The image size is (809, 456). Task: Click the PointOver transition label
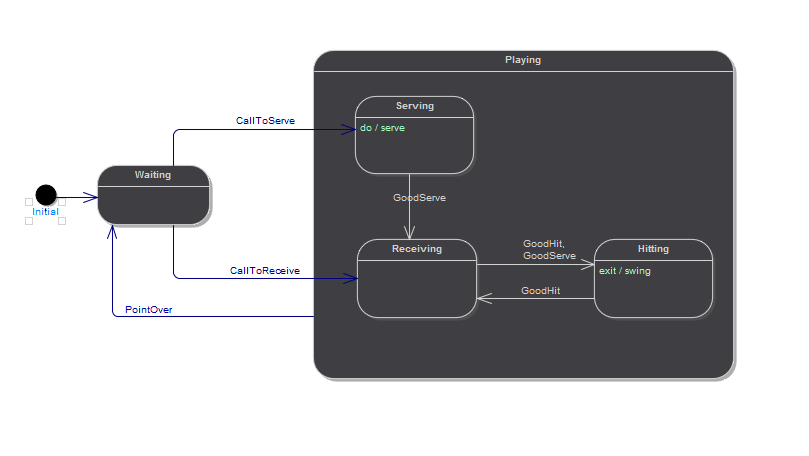(148, 310)
